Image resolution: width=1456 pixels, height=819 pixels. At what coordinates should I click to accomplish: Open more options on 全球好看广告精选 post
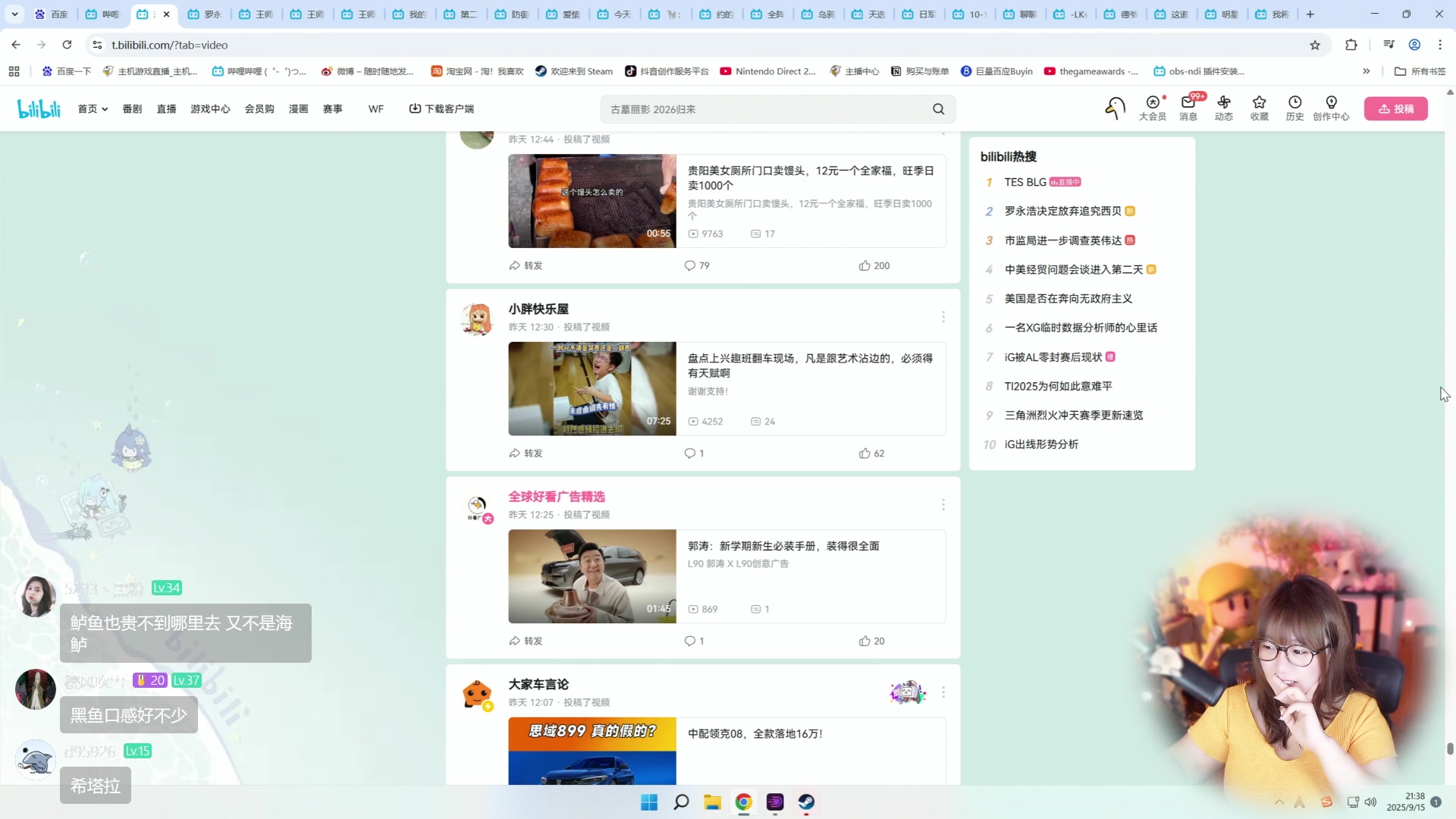(943, 504)
